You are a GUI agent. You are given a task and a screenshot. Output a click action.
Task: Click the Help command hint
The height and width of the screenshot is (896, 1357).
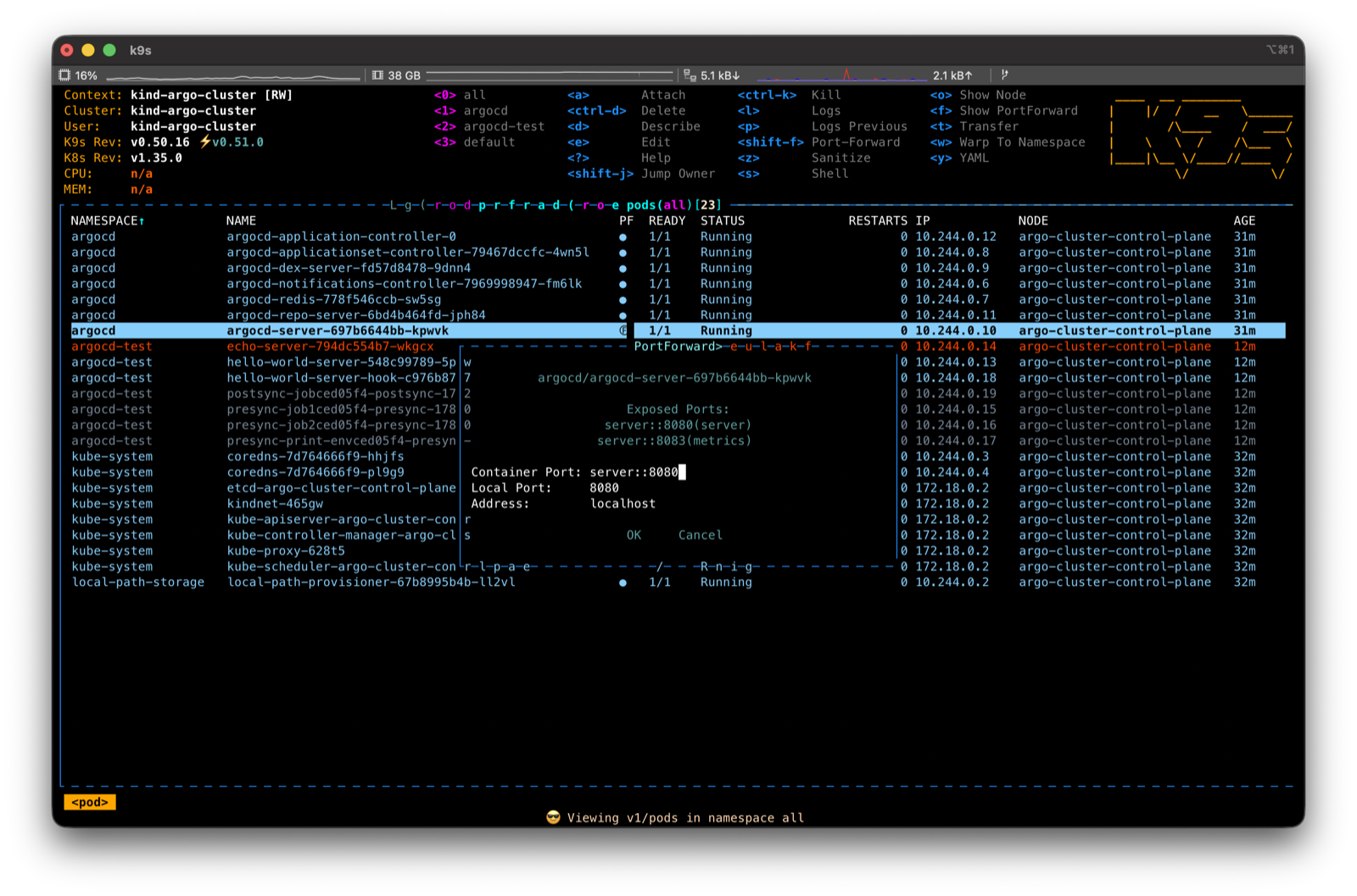[656, 158]
